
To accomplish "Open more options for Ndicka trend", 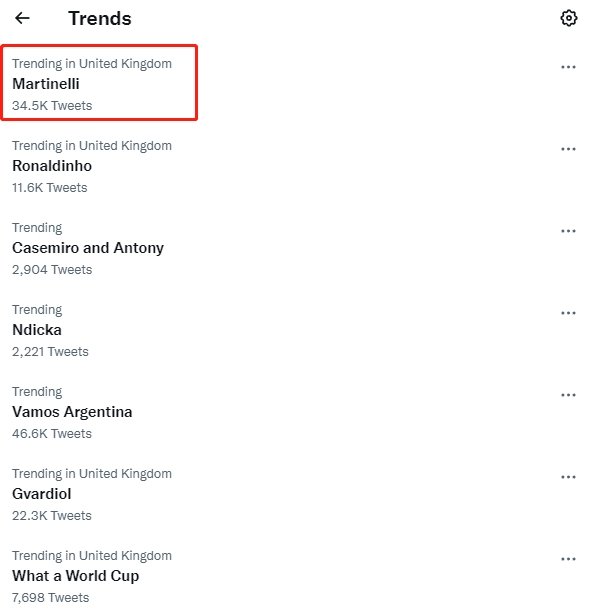I will pyautogui.click(x=568, y=314).
